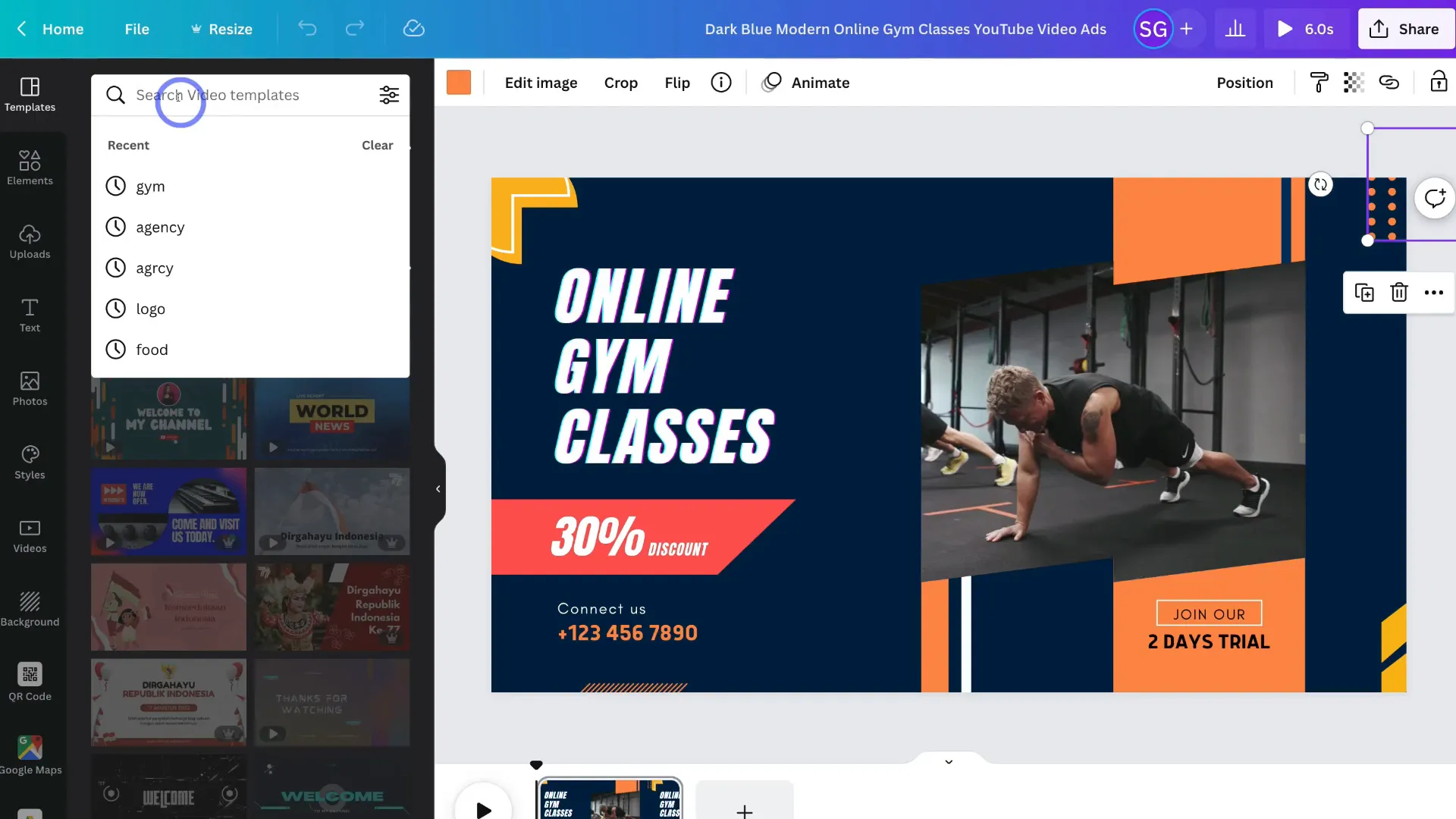This screenshot has height=819, width=1456.
Task: Expand the search filters in template search
Action: click(389, 95)
